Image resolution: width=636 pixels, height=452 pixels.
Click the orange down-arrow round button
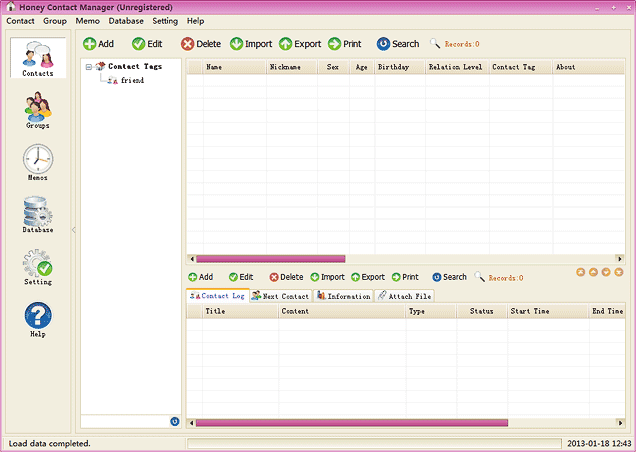tap(606, 272)
